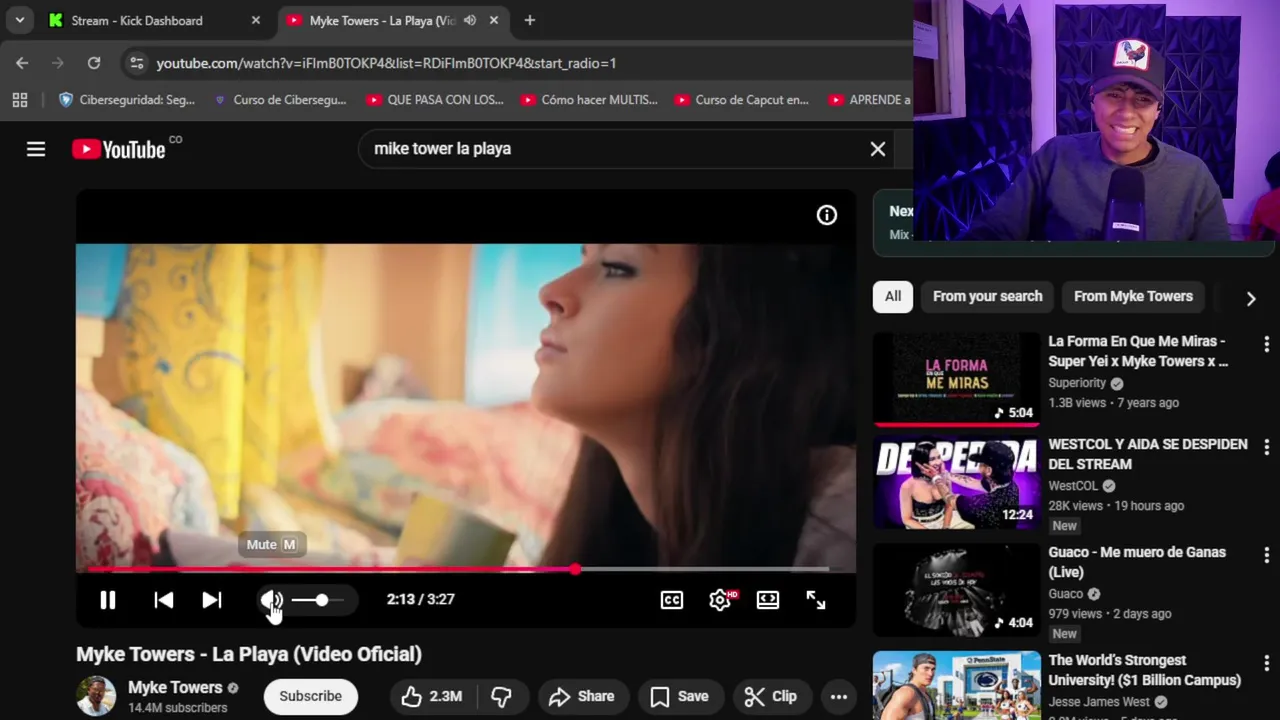Select the 'All' filter chip
This screenshot has height=720, width=1280.
coord(893,296)
